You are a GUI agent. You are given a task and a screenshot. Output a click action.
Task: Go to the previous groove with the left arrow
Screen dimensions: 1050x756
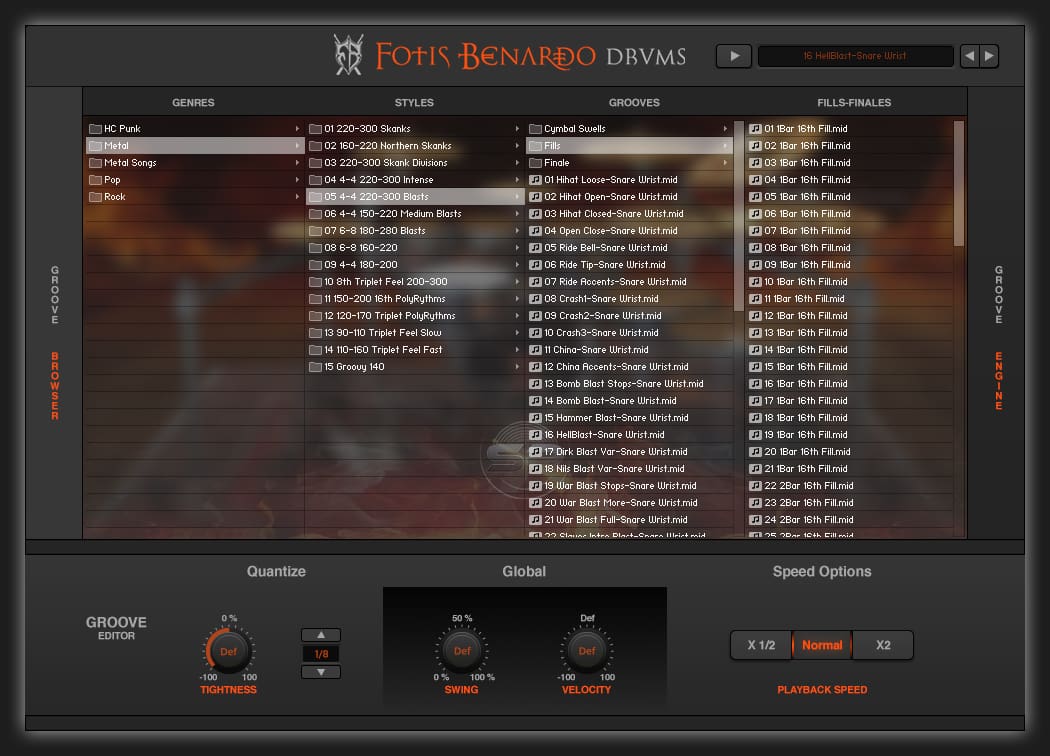tap(970, 56)
